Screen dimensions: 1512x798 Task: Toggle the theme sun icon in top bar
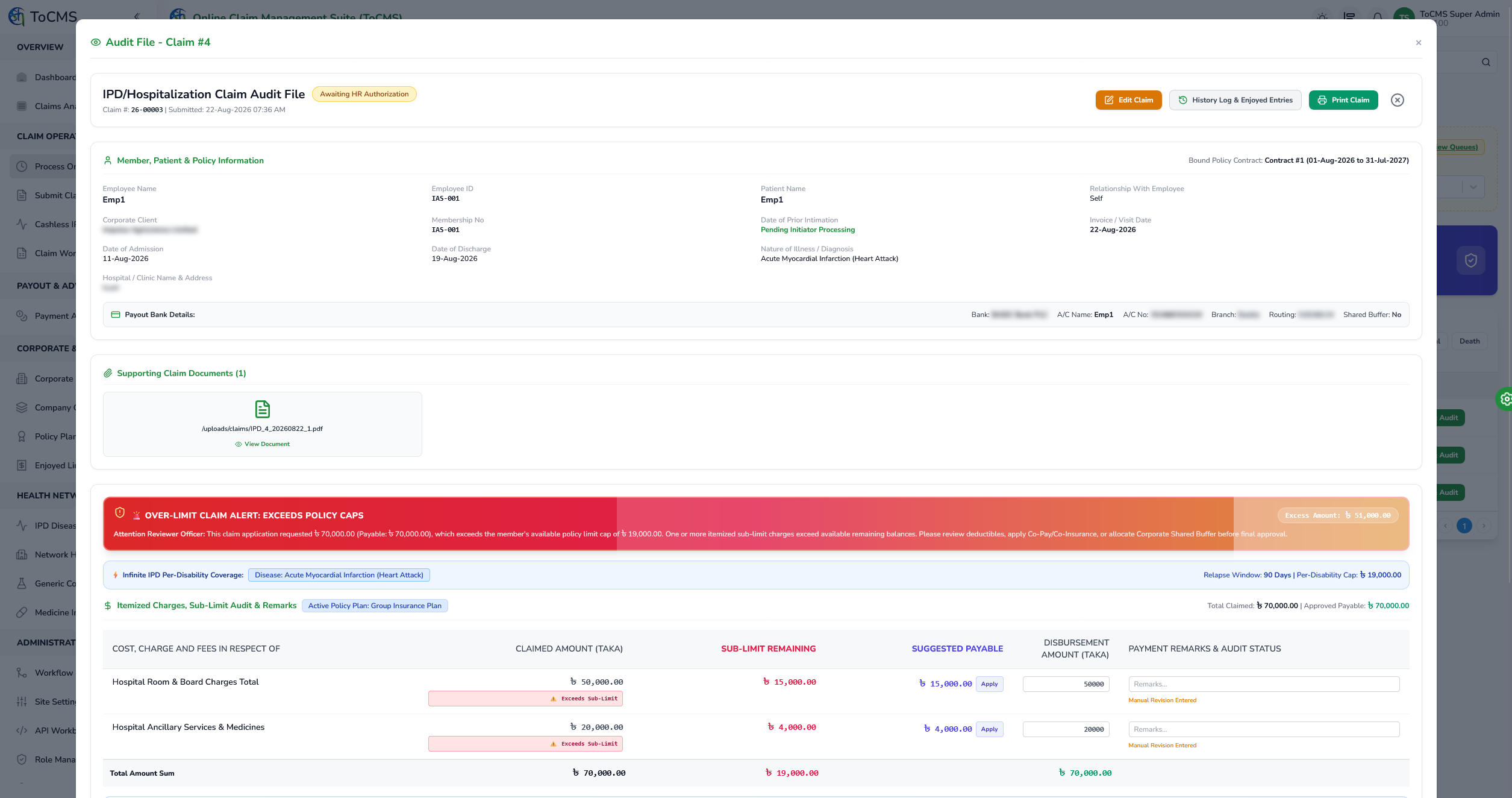(1322, 17)
